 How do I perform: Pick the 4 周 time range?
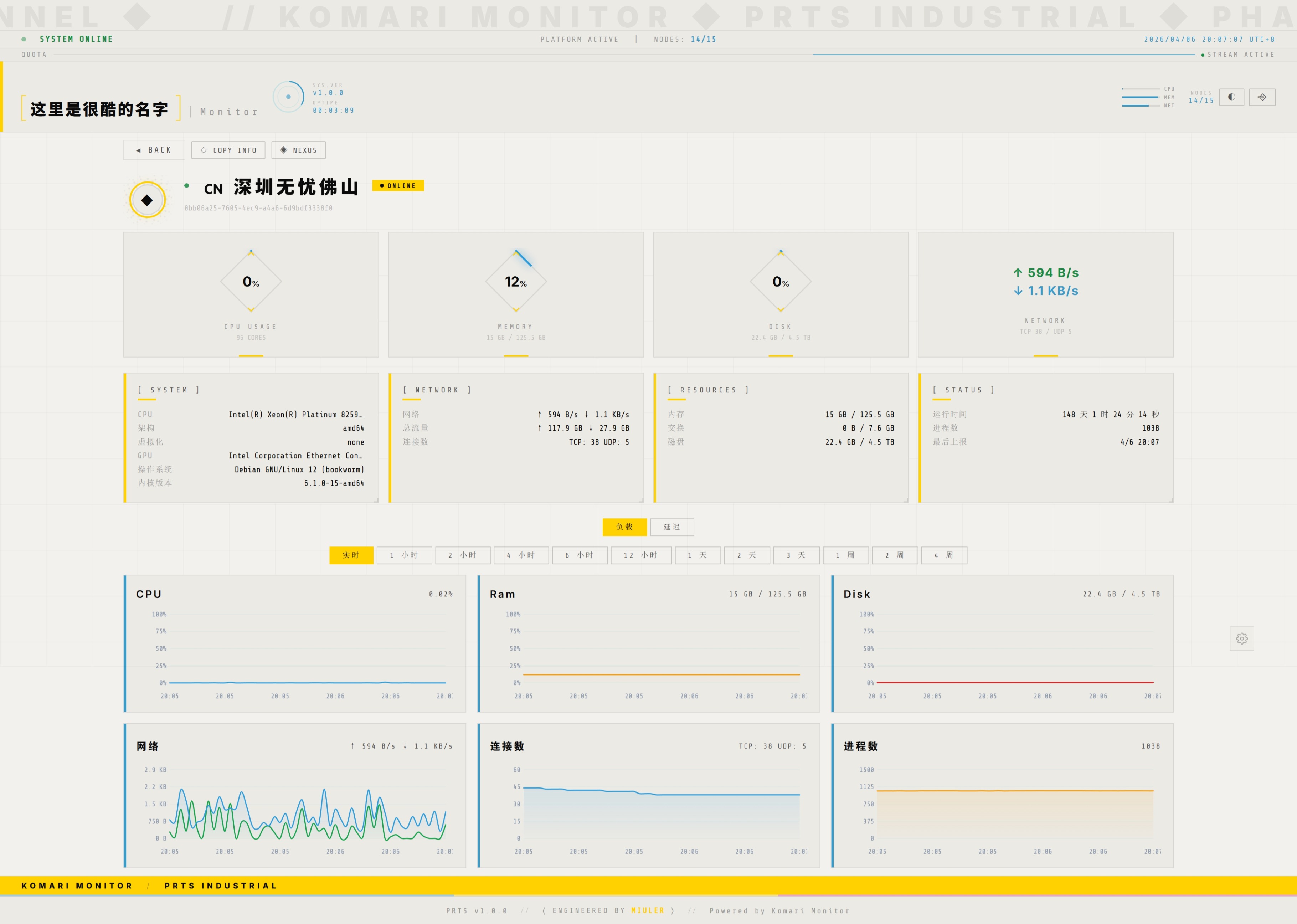pyautogui.click(x=944, y=555)
